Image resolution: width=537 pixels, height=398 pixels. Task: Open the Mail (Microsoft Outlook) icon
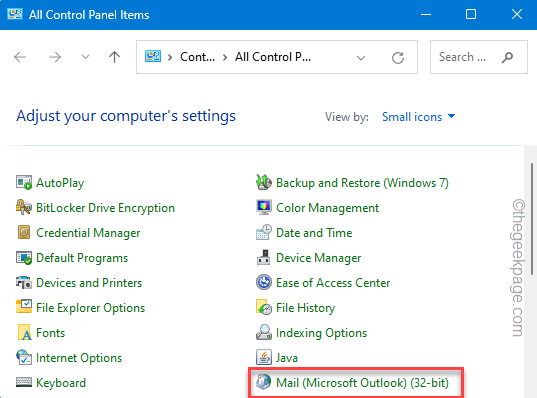point(263,382)
